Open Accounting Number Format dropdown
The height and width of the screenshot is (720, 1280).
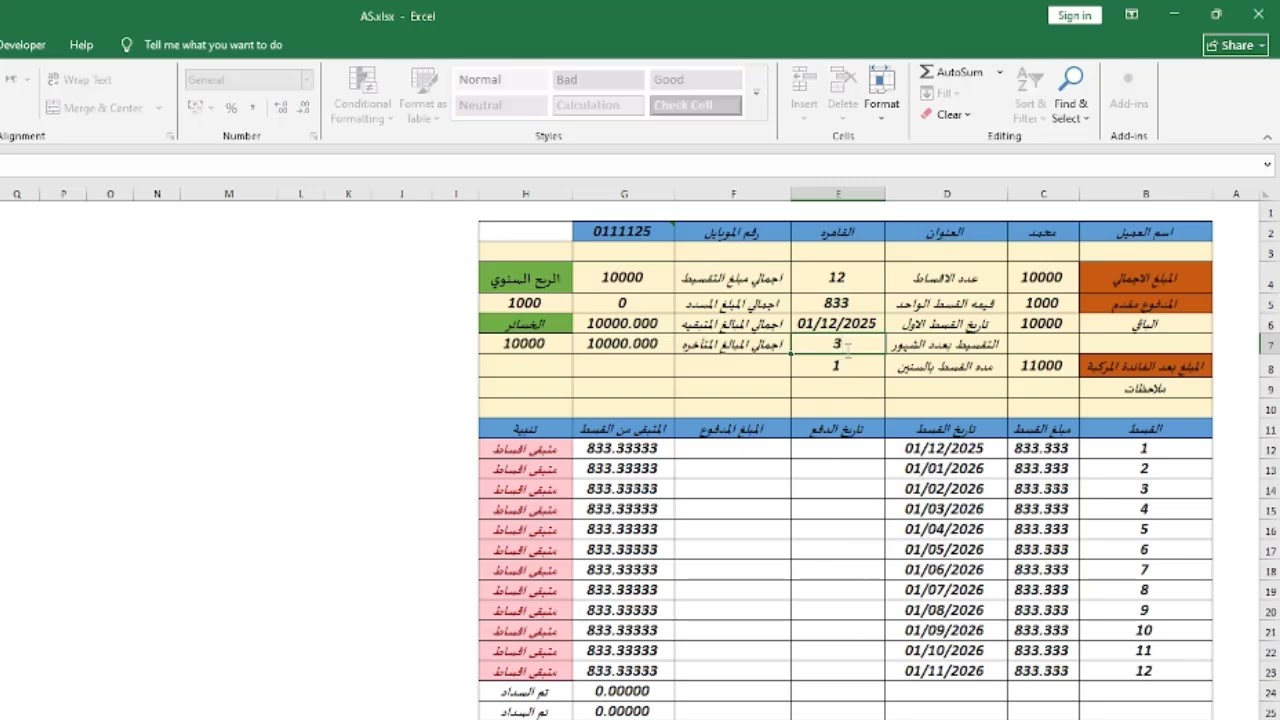coord(212,108)
